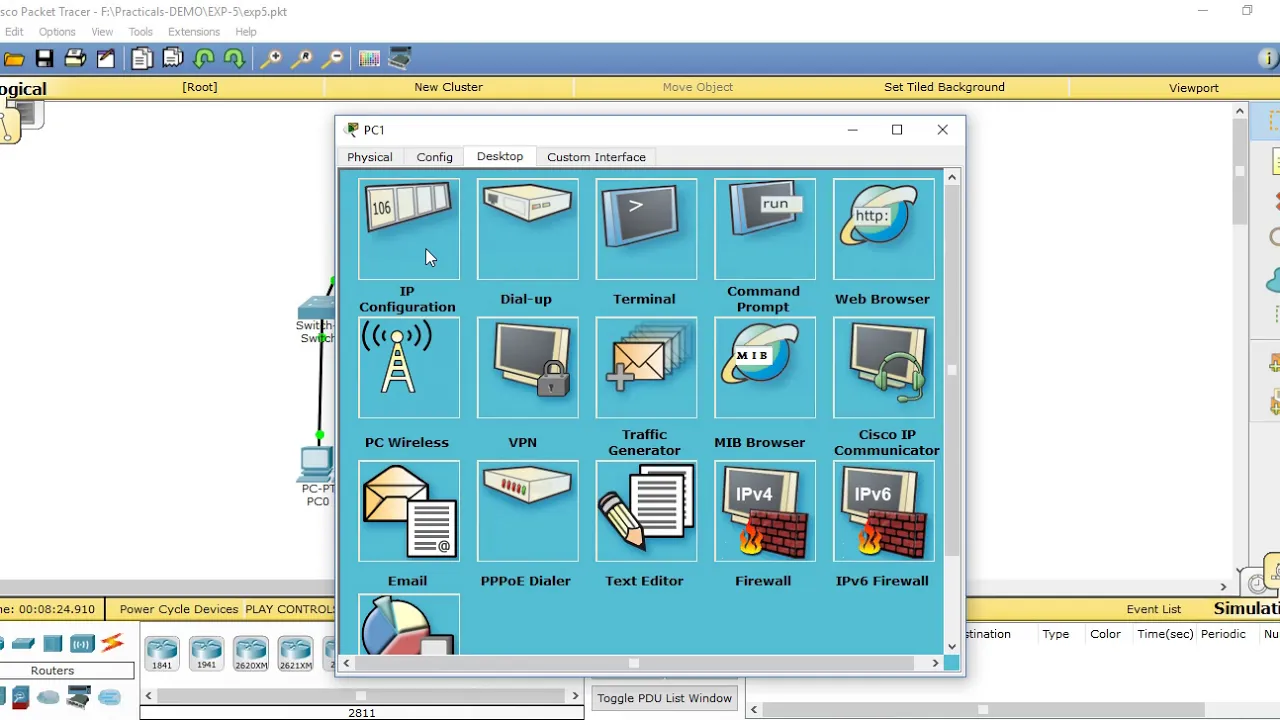Click the Zoom Reset magnifier icon
The width and height of the screenshot is (1280, 720).
[x=302, y=59]
